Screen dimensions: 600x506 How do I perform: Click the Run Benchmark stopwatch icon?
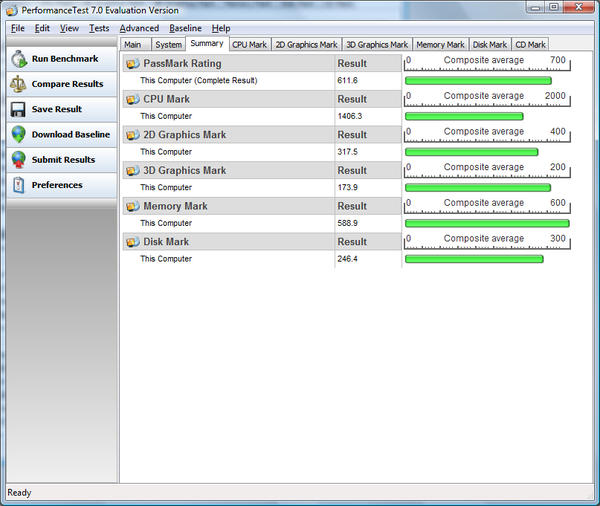click(x=18, y=59)
